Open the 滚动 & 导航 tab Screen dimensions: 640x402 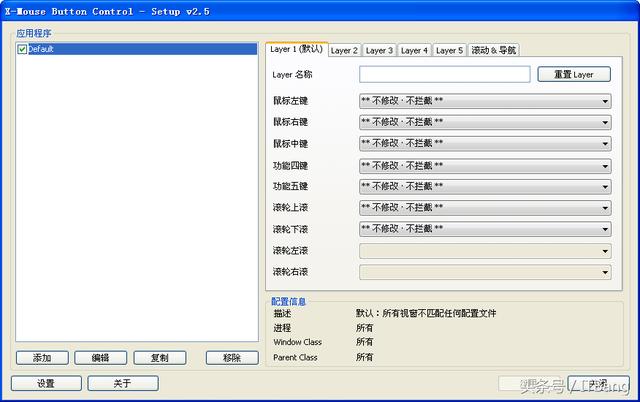pos(493,50)
